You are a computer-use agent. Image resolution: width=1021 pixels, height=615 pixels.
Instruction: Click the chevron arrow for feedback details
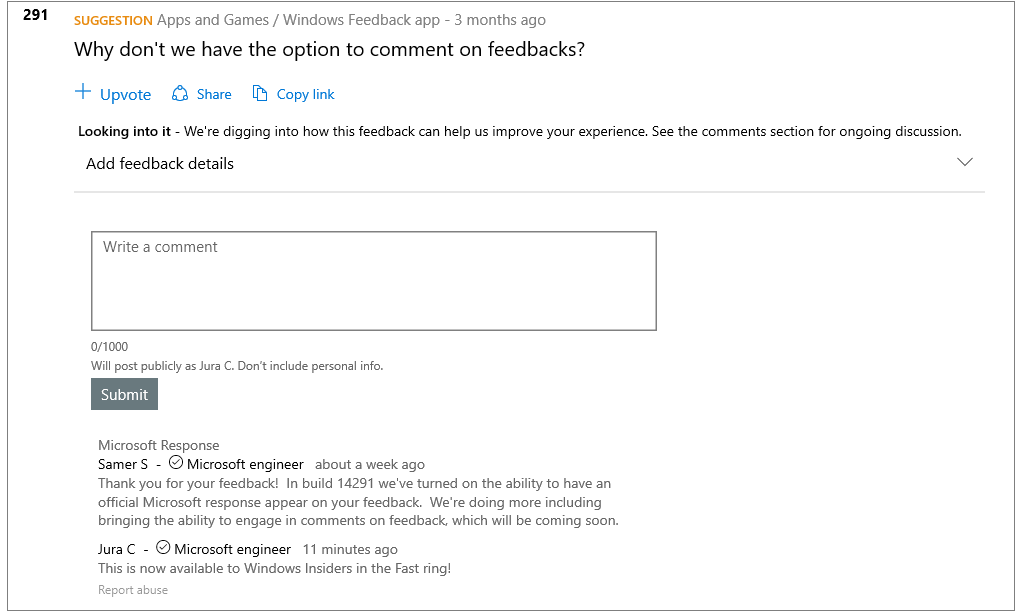pos(964,162)
